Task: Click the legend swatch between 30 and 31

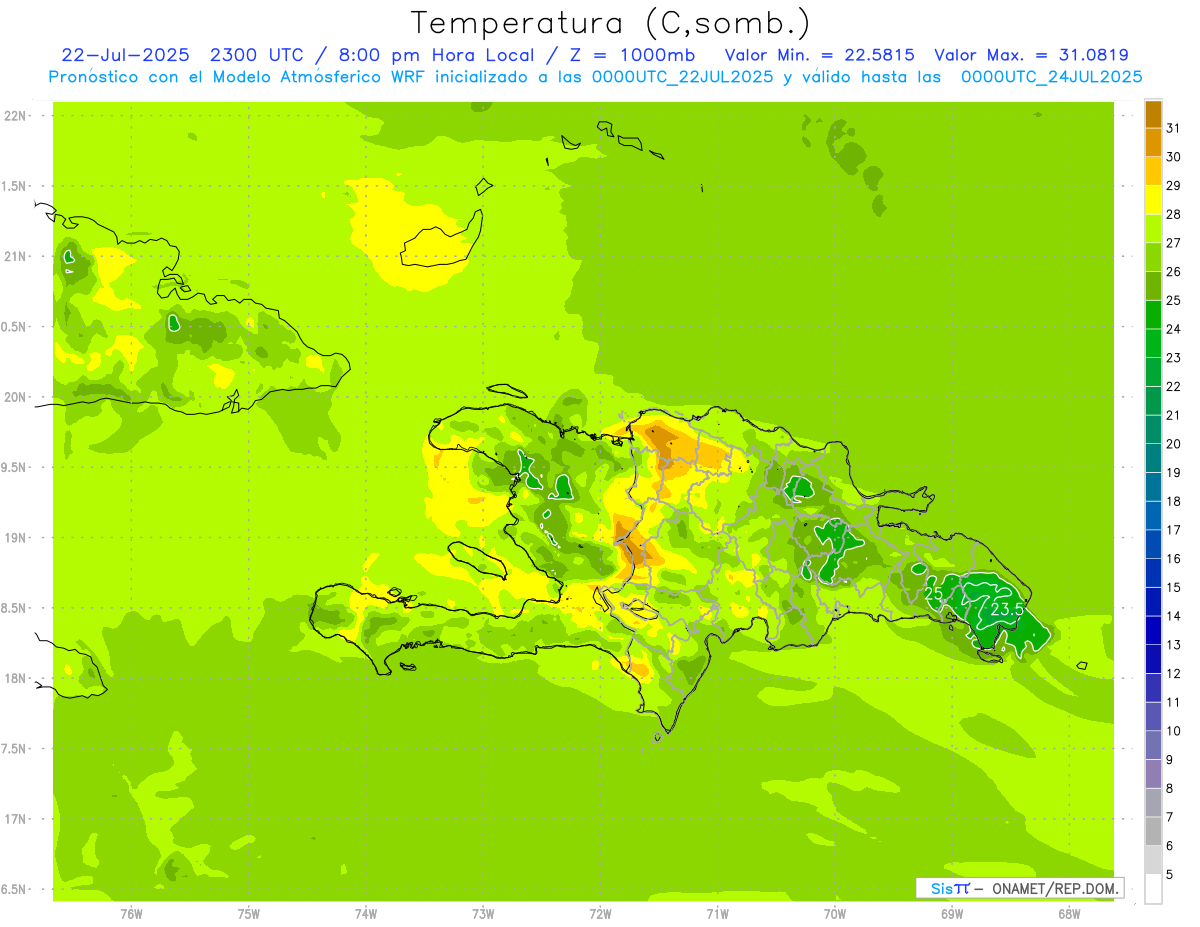Action: coord(1153,142)
